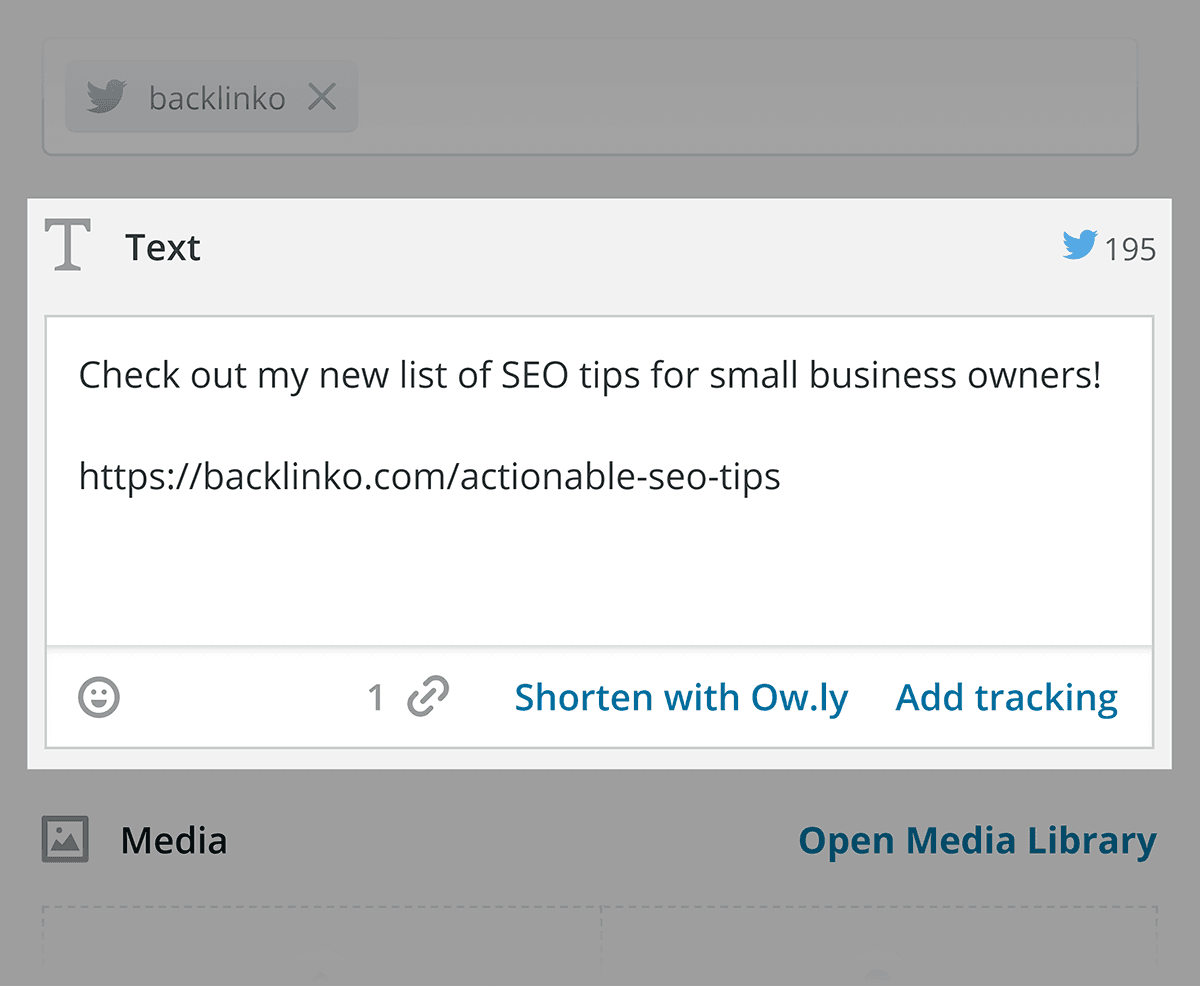Image resolution: width=1200 pixels, height=986 pixels.
Task: Click the Twitter bird in backlinko chip
Action: point(106,98)
